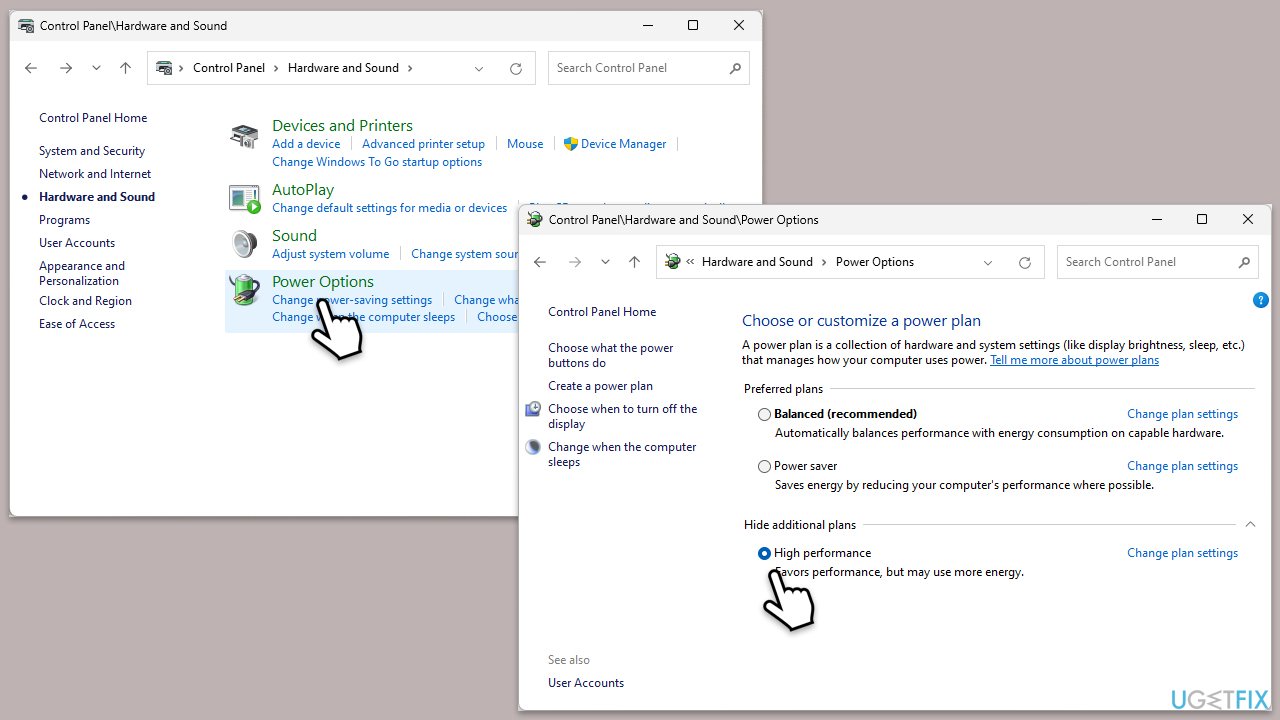Open User Accounts under See also
Image resolution: width=1280 pixels, height=720 pixels.
(x=586, y=683)
